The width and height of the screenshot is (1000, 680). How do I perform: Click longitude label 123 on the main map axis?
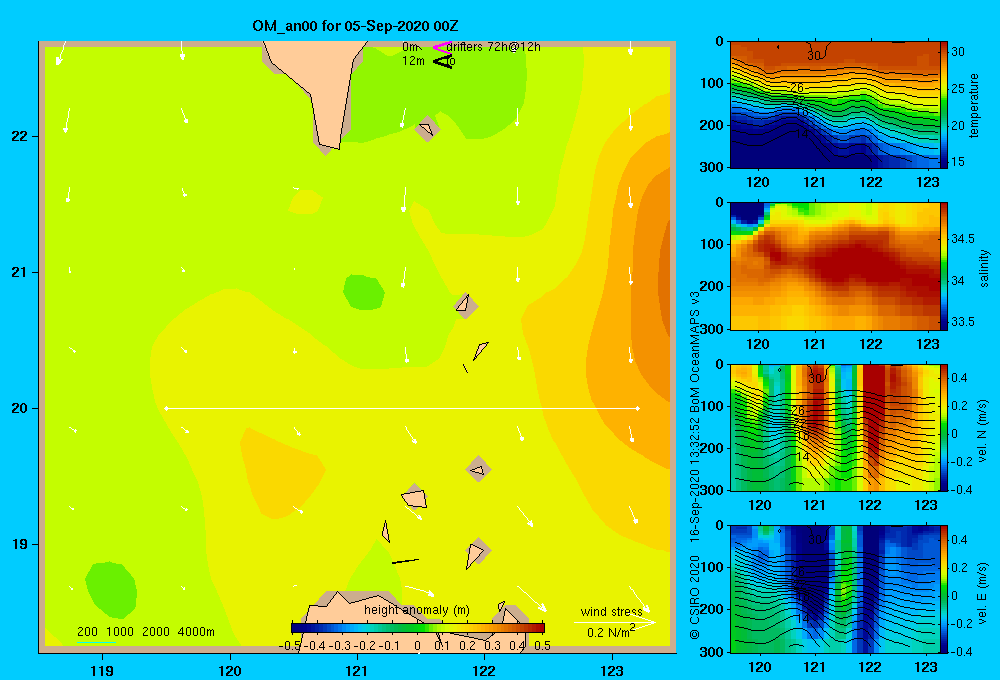point(612,670)
